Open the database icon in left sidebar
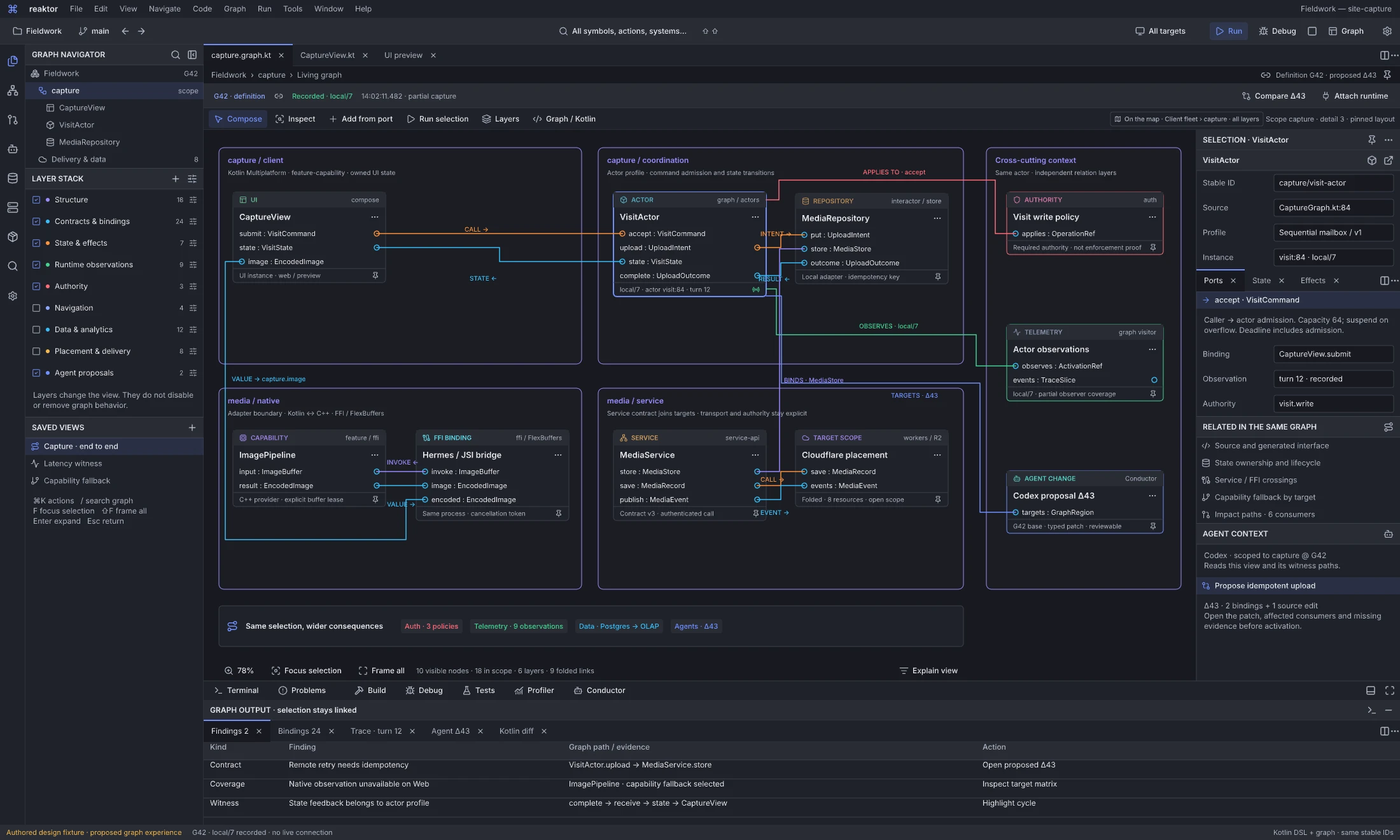This screenshot has height=840, width=1400. point(12,178)
